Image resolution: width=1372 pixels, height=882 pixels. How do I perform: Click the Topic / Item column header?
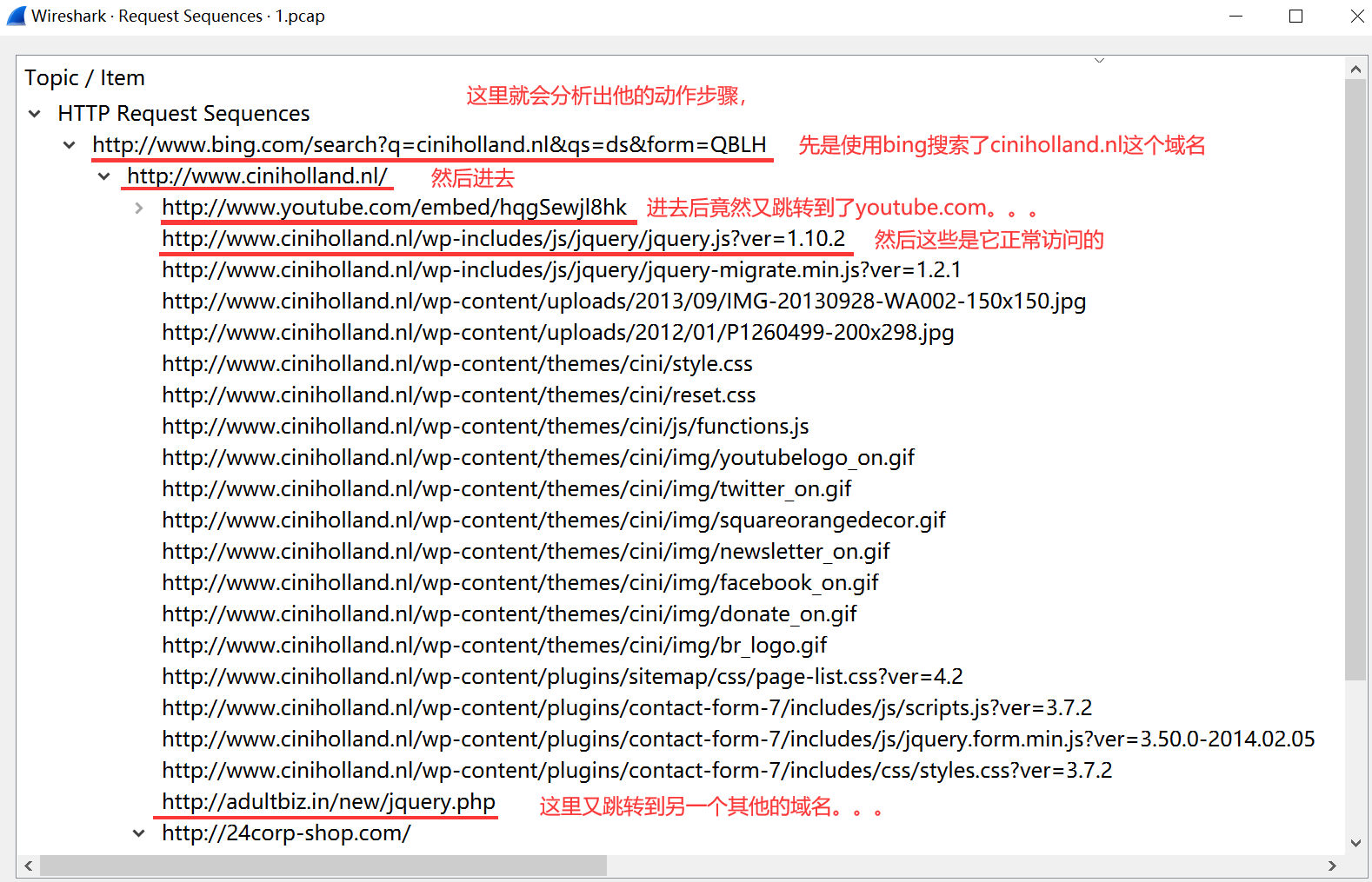click(x=84, y=78)
